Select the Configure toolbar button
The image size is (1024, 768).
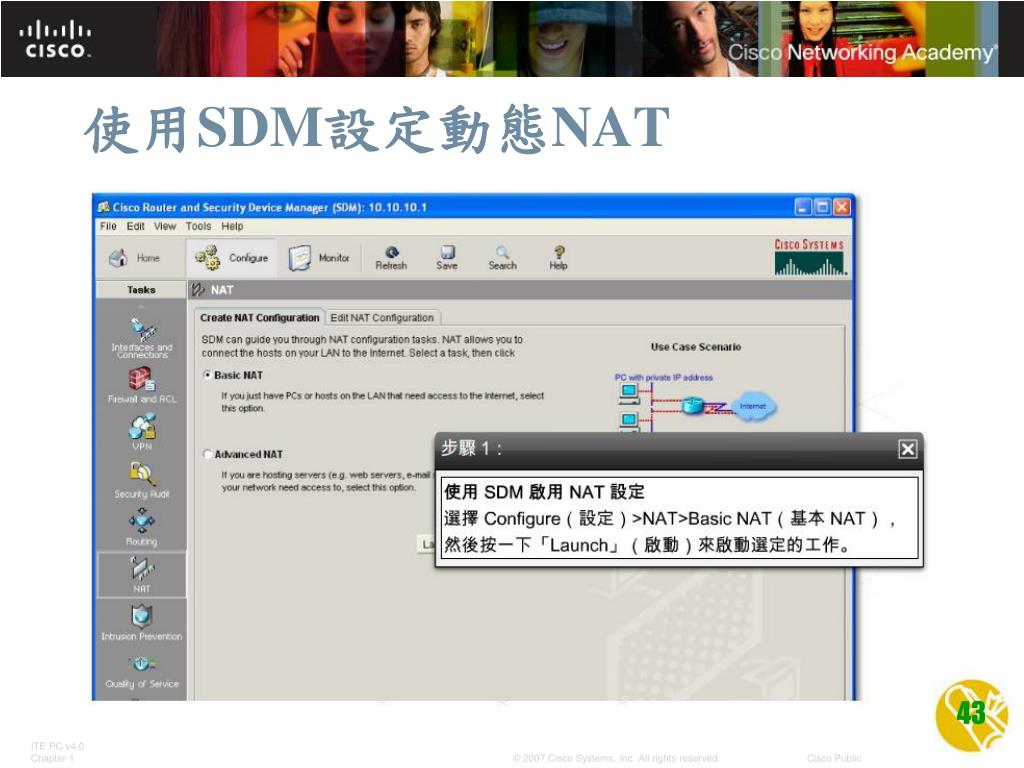232,258
